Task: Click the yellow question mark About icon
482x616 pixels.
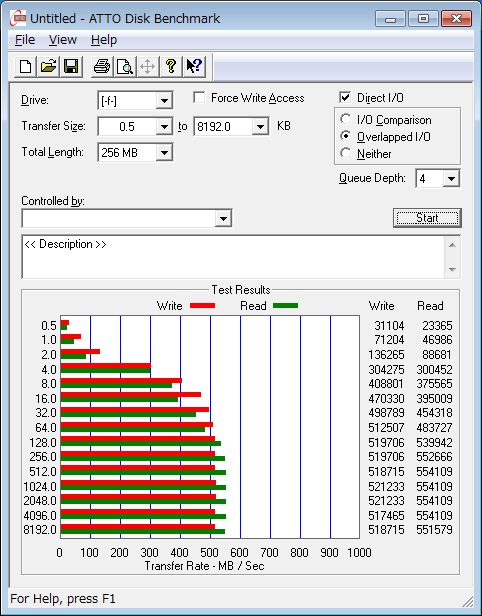Action: 171,66
